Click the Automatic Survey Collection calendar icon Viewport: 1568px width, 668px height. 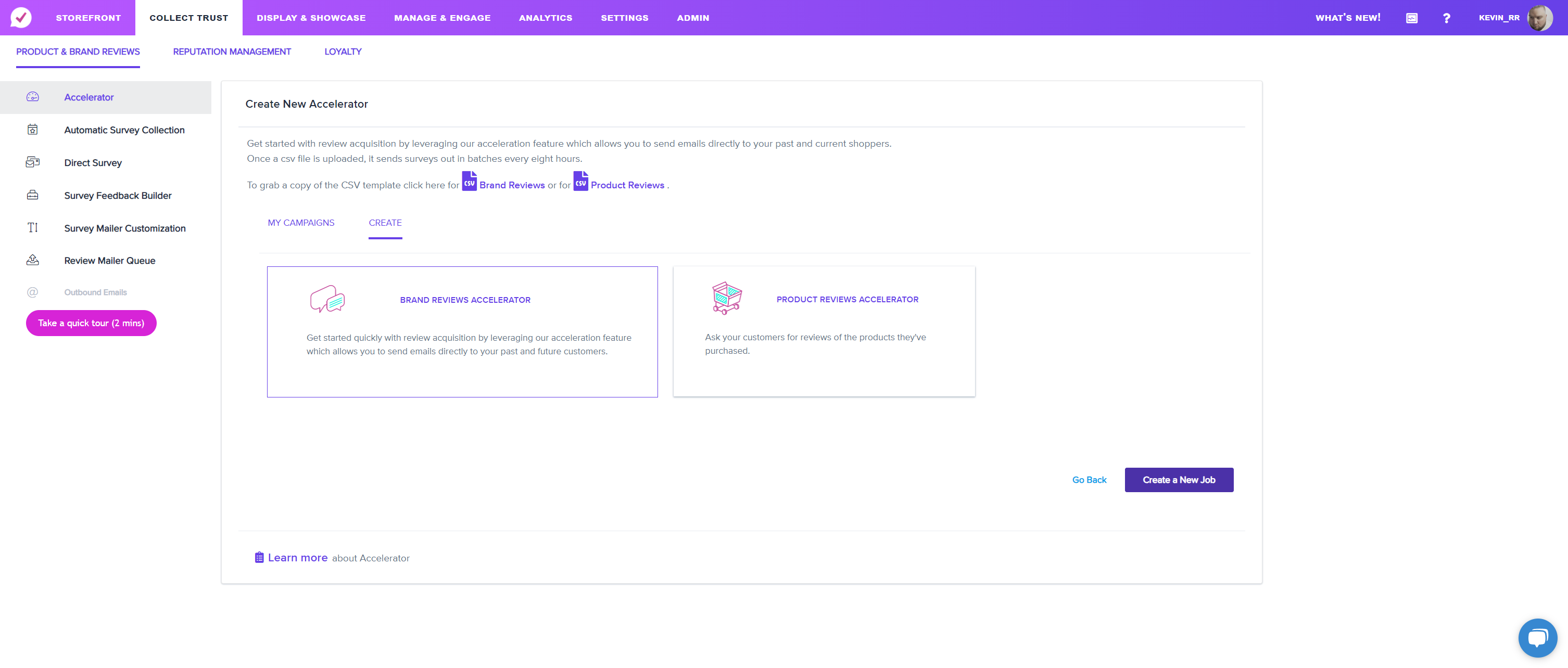[33, 130]
